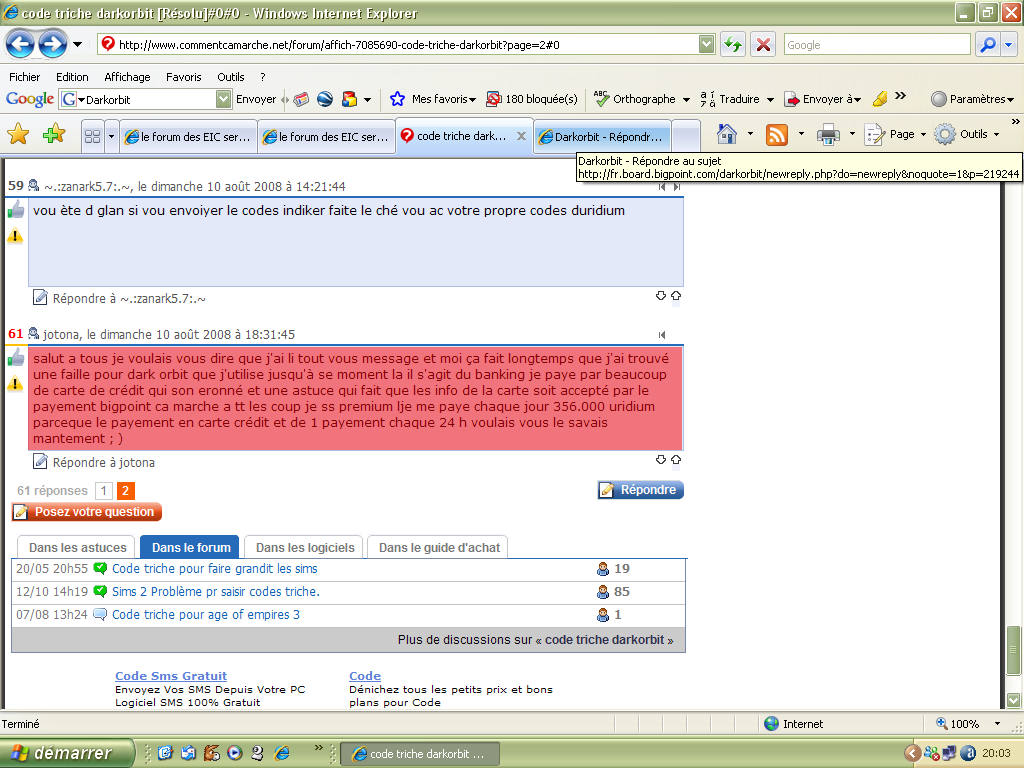The width and height of the screenshot is (1024, 768).
Task: Start search with the magnifier icon
Action: [988, 44]
